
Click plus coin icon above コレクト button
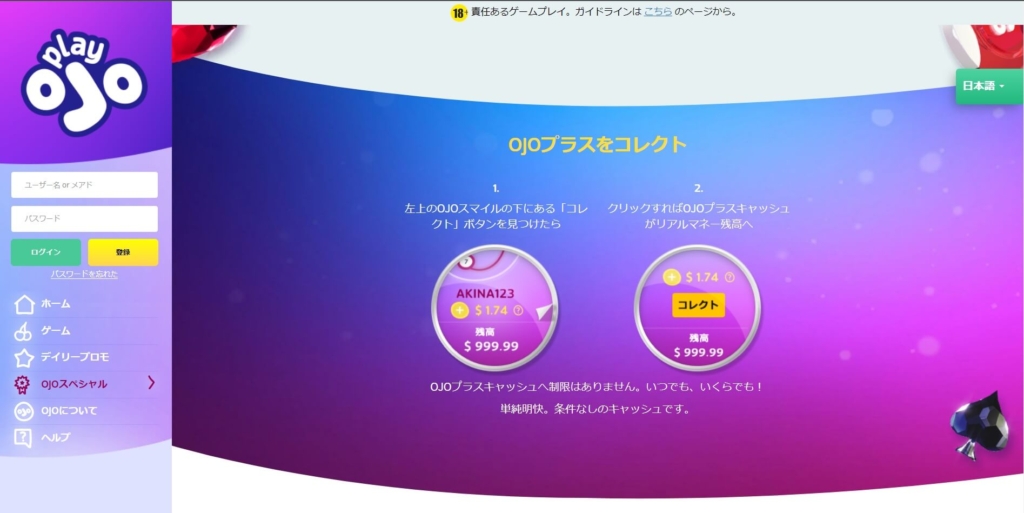[x=671, y=277]
